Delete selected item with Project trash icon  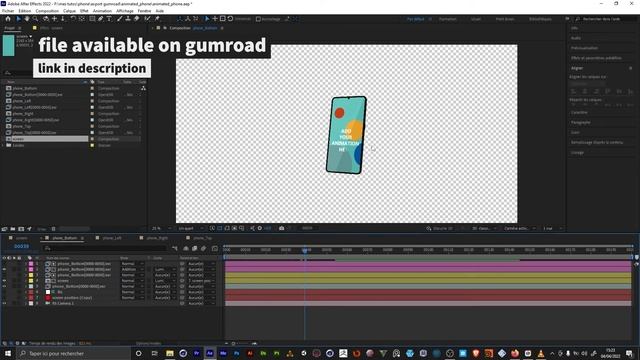tap(53, 229)
